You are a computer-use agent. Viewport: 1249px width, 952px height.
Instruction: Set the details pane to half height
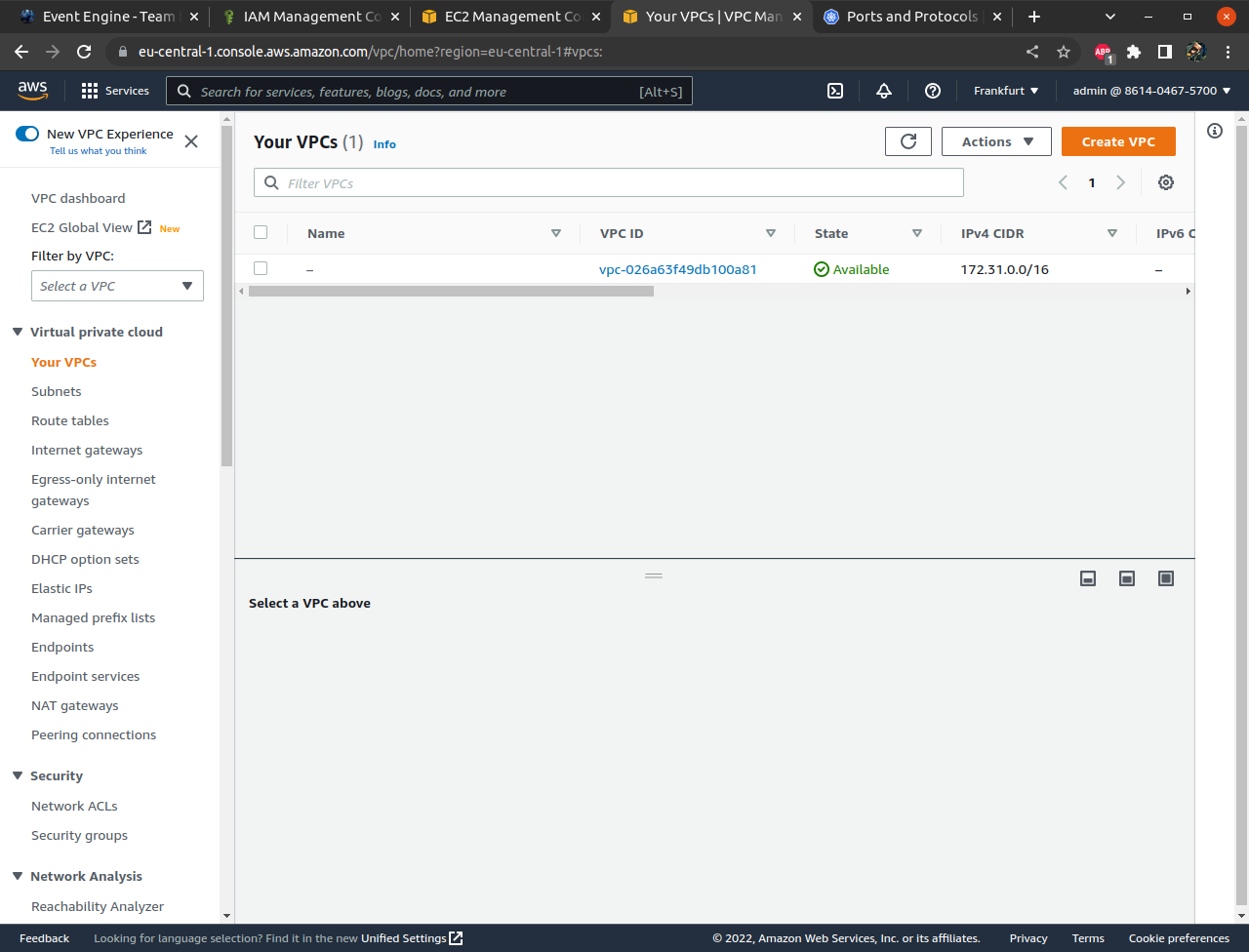[1127, 578]
